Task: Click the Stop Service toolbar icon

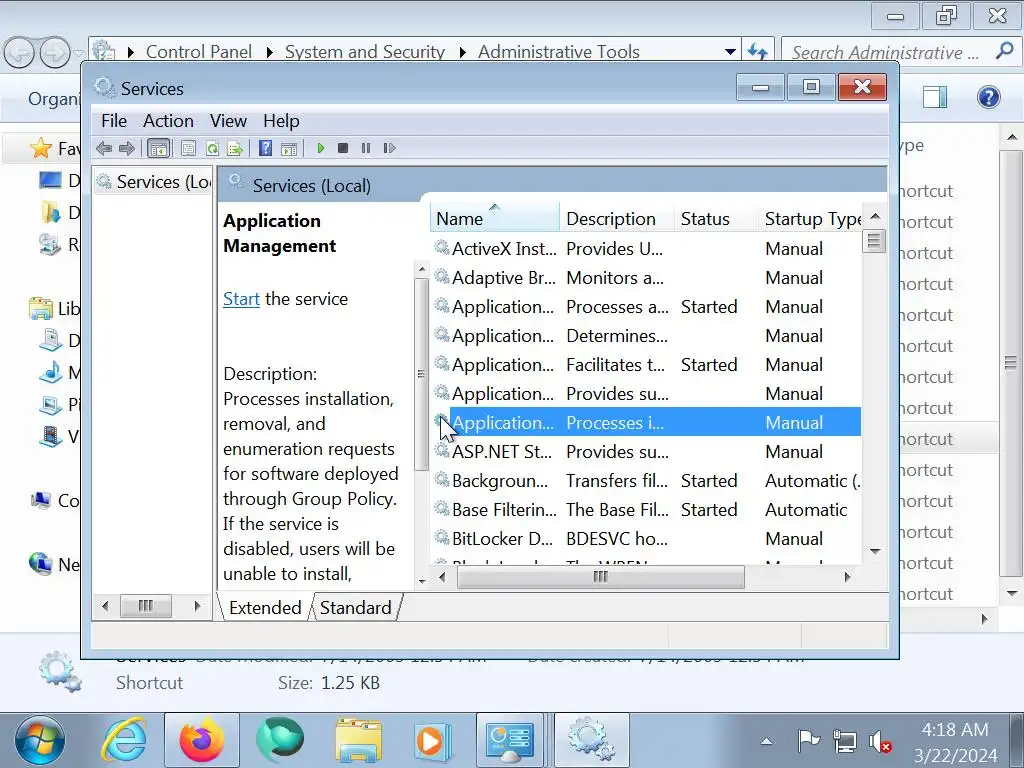Action: tap(342, 148)
